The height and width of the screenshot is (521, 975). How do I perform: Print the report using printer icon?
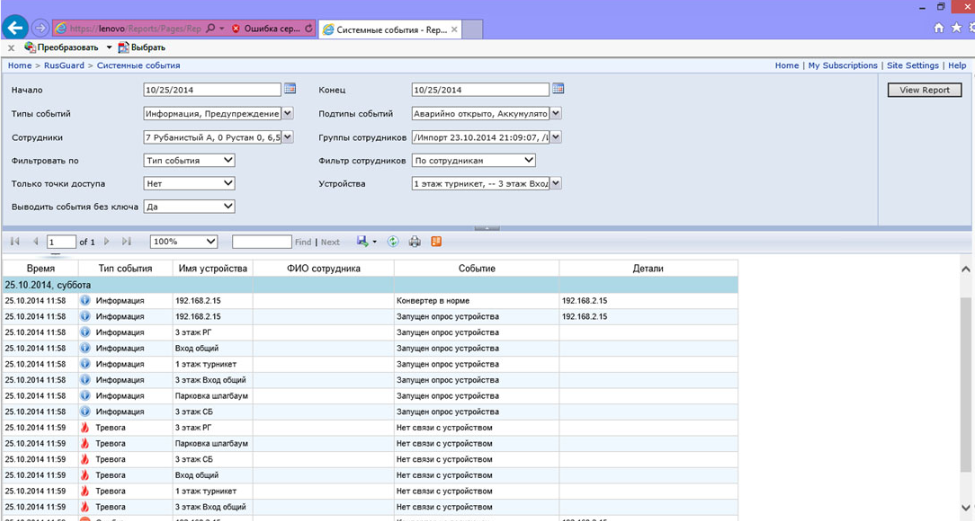[414, 242]
